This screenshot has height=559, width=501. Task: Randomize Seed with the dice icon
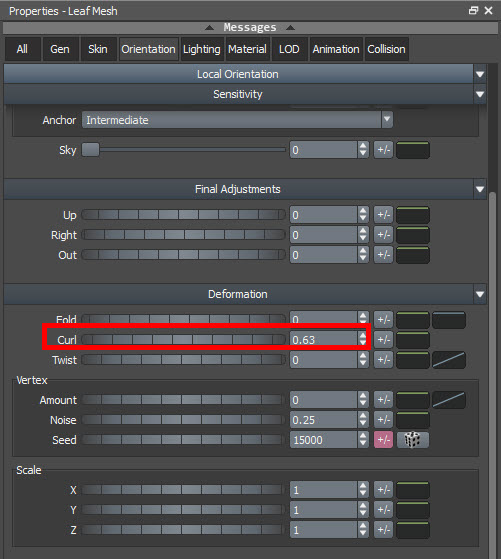tap(413, 440)
